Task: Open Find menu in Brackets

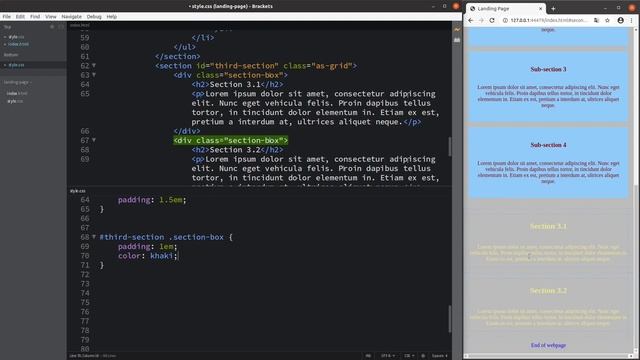Action: 35,17
